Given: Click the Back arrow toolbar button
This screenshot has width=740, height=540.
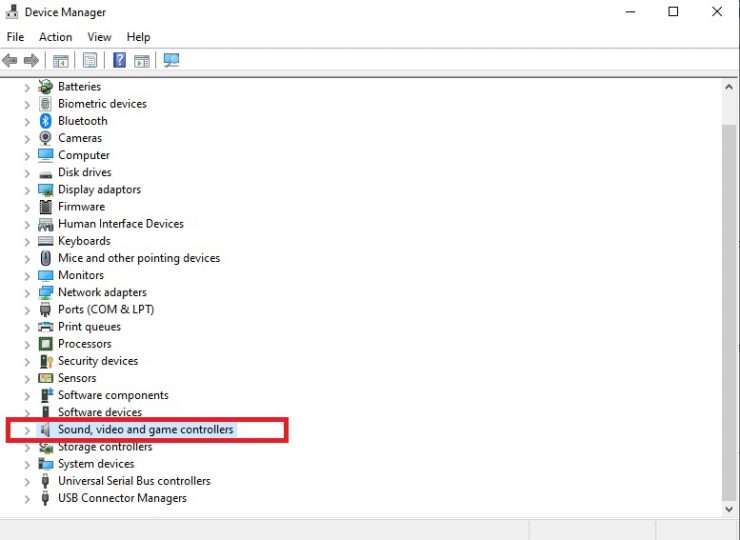Looking at the screenshot, I should [x=10, y=60].
